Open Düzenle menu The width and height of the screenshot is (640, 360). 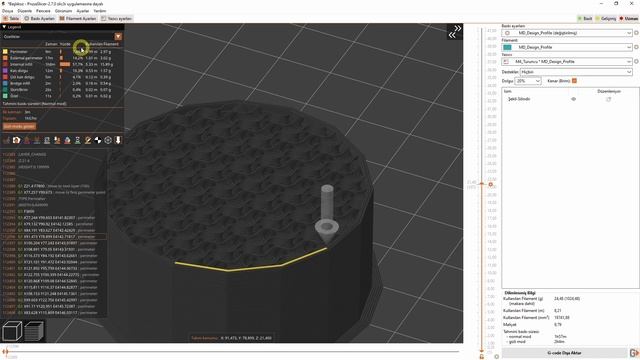(x=25, y=11)
